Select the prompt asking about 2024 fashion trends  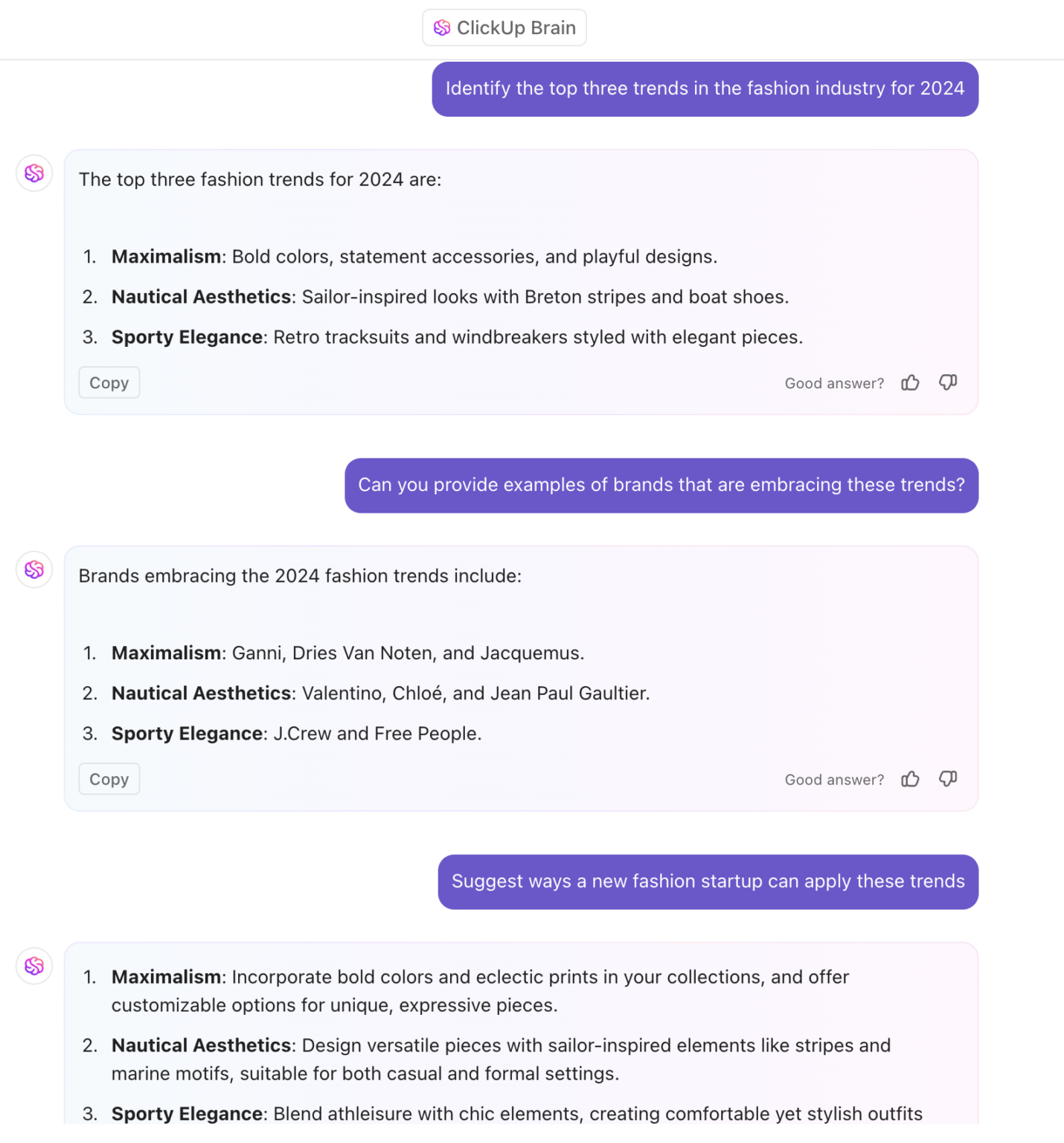click(705, 89)
